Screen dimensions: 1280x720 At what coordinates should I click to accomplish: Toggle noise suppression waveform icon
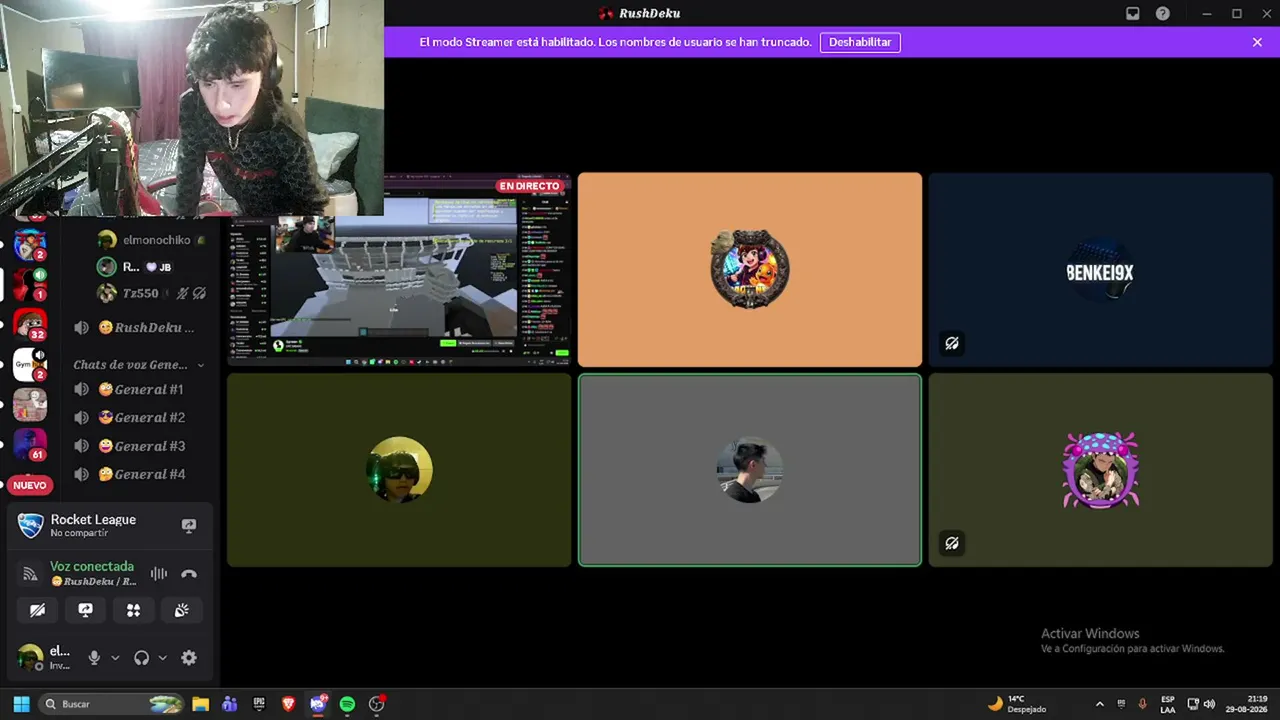[159, 574]
